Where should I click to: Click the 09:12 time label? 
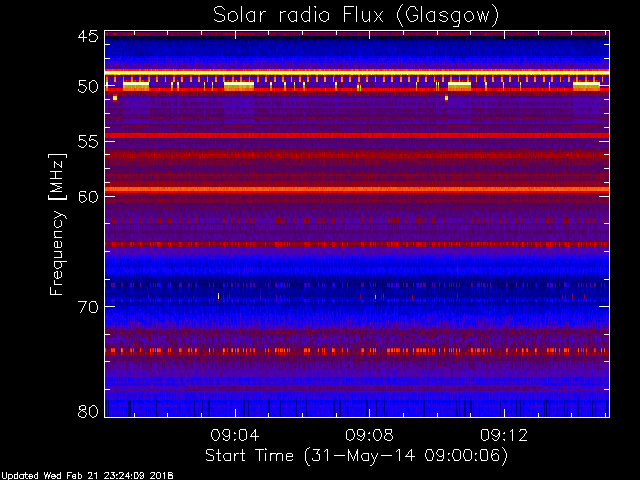(x=504, y=435)
